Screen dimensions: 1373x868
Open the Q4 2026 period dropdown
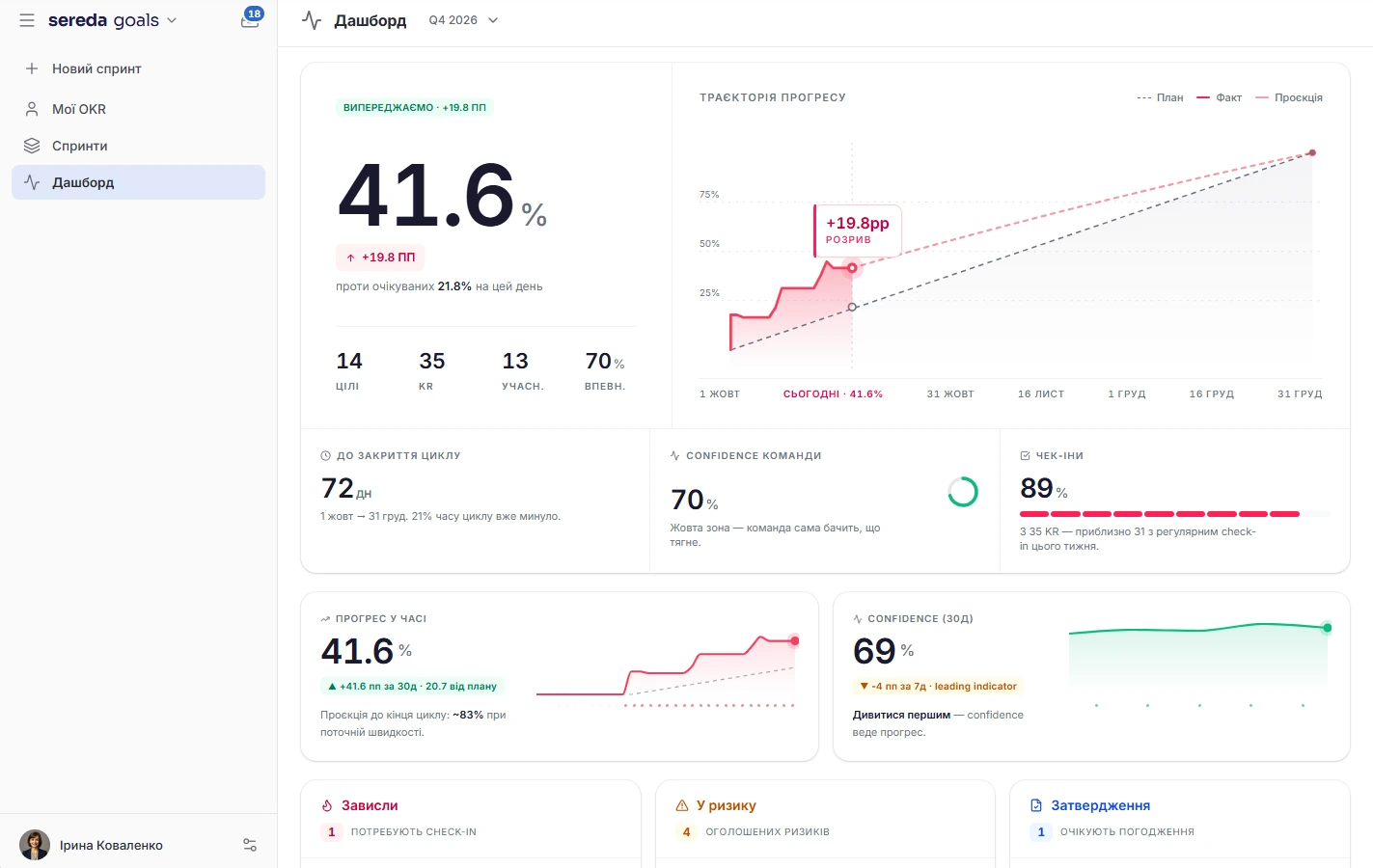[463, 20]
